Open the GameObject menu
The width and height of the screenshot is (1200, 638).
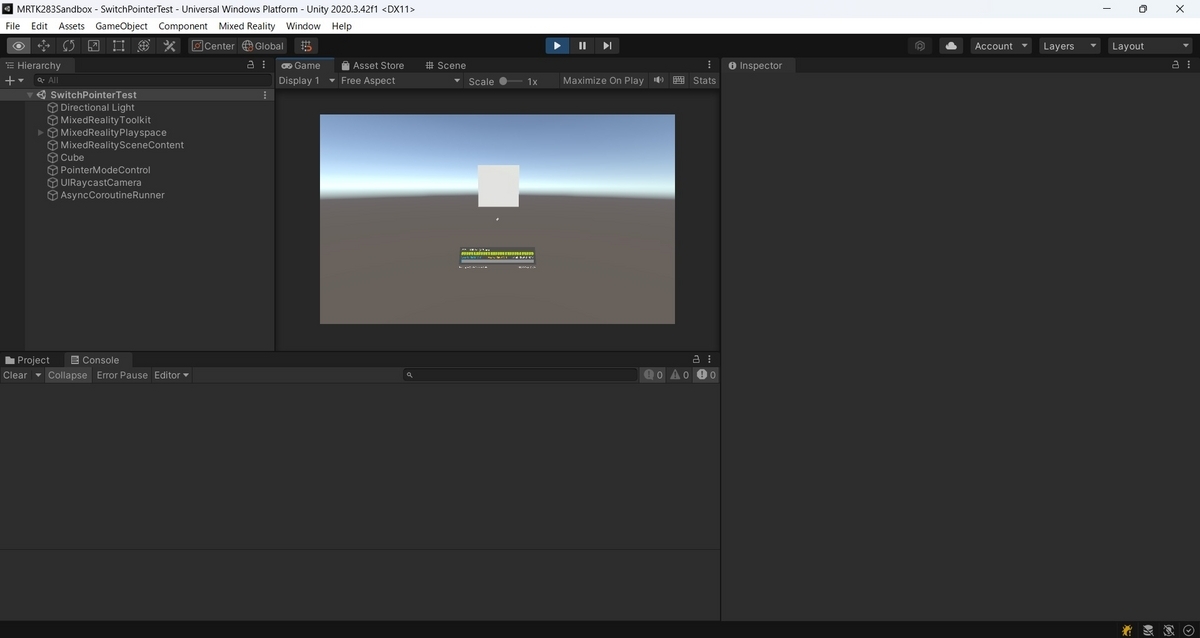coord(121,26)
